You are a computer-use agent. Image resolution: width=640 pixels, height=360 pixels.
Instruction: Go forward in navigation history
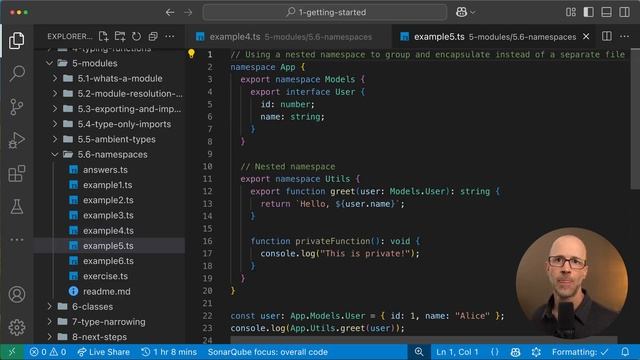pyautogui.click(x=188, y=12)
